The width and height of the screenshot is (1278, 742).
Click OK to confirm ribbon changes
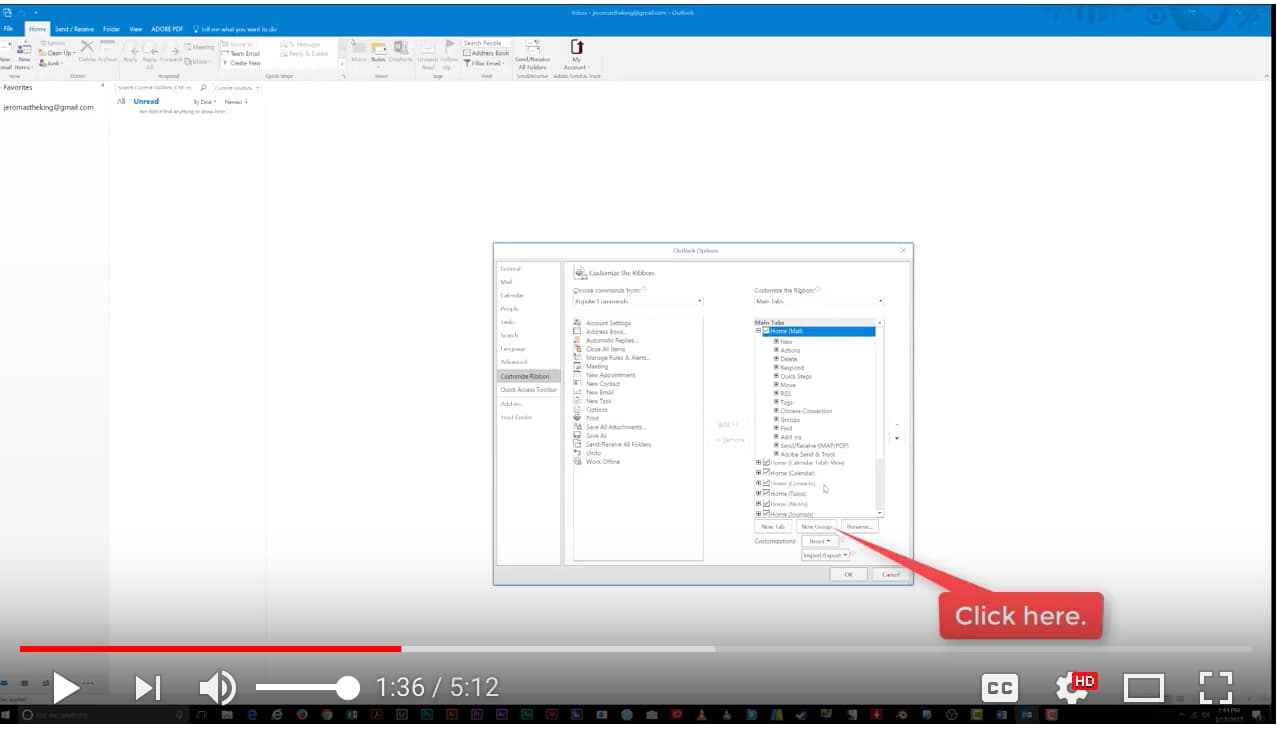point(847,574)
